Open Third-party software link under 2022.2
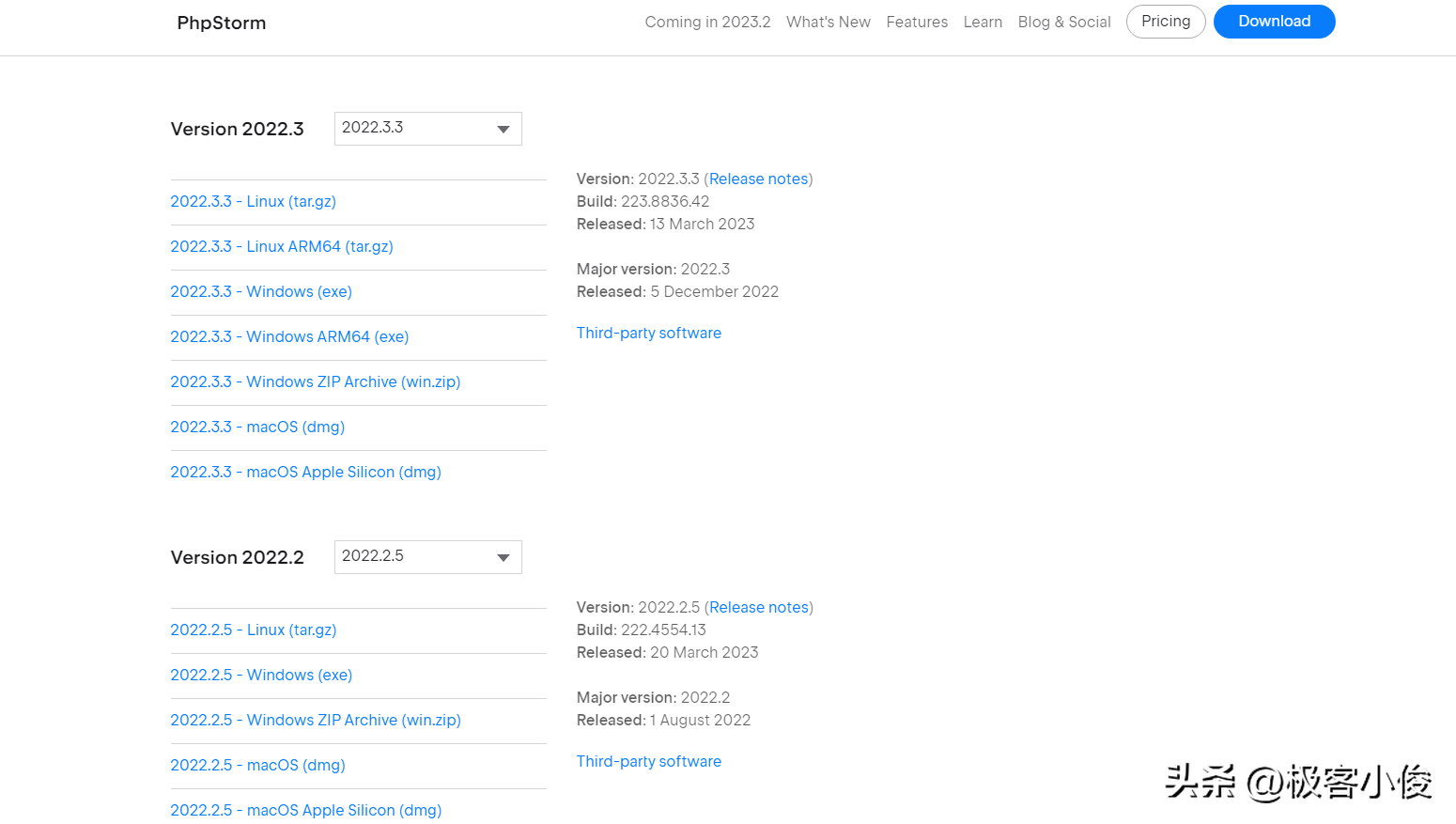The image size is (1456, 824). click(x=649, y=761)
